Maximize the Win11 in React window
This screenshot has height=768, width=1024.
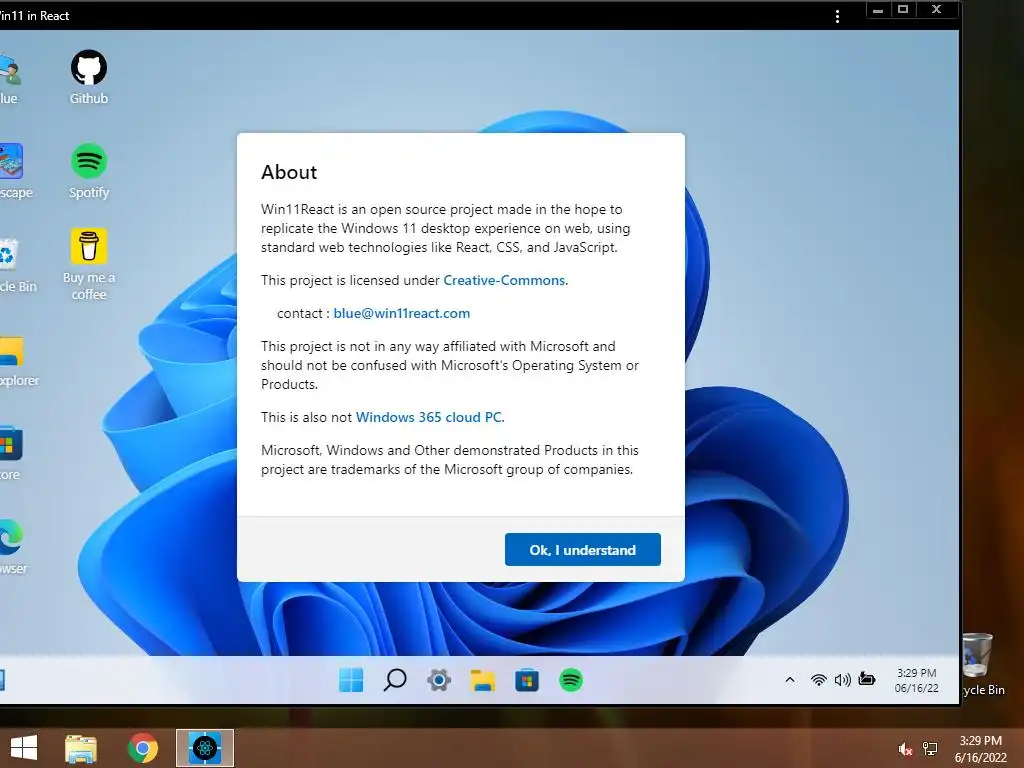pos(903,10)
